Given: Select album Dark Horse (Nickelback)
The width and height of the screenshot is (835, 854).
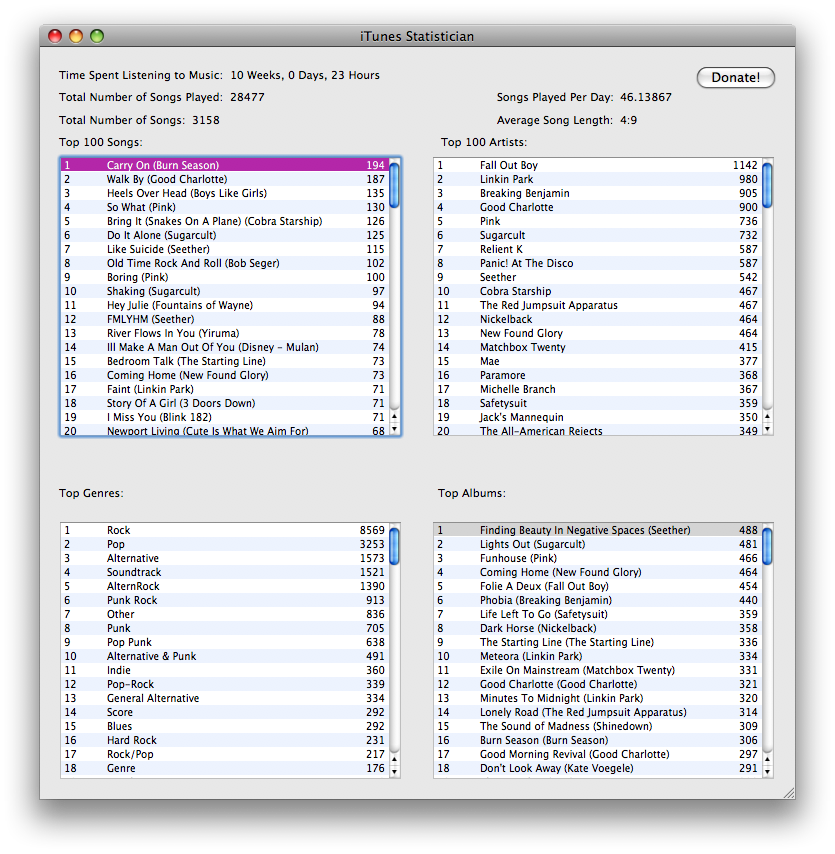Looking at the screenshot, I should coord(598,629).
